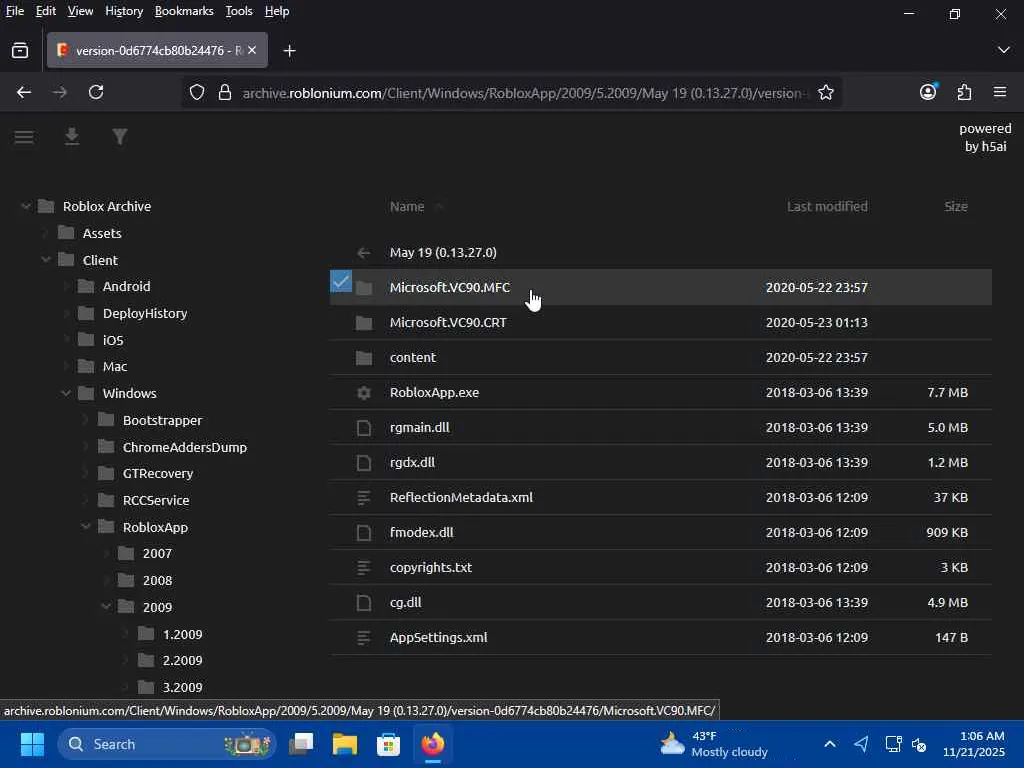The width and height of the screenshot is (1024, 768).
Task: Open AppSettings.xml file link
Action: [x=438, y=637]
